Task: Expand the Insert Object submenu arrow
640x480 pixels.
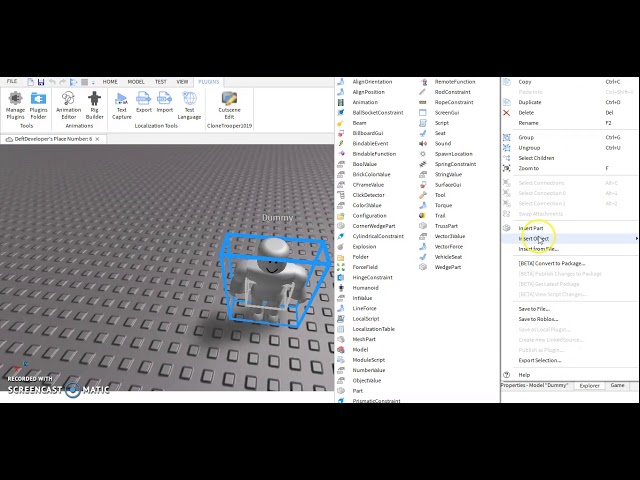Action: point(636,238)
